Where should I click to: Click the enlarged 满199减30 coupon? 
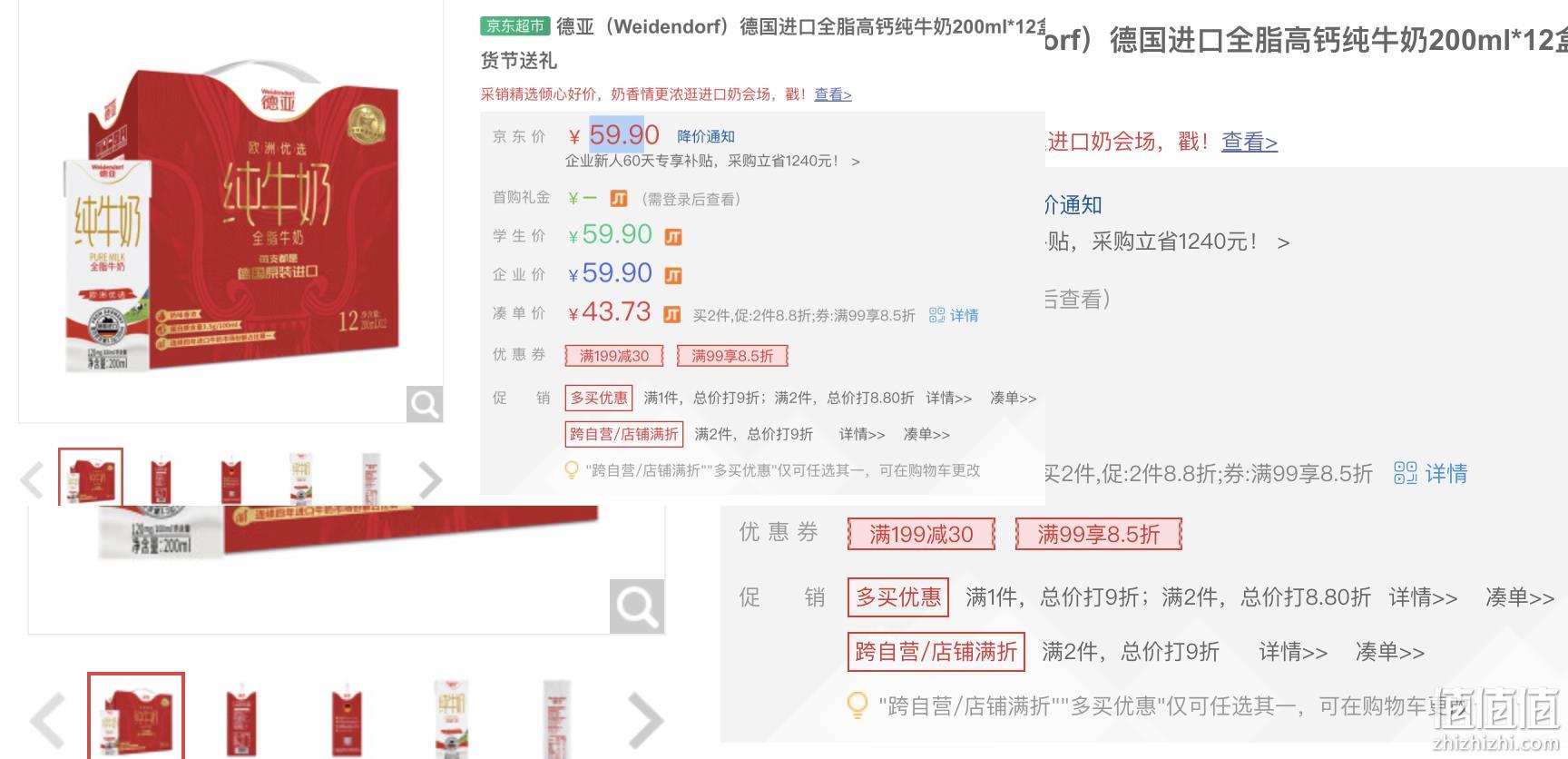click(921, 534)
